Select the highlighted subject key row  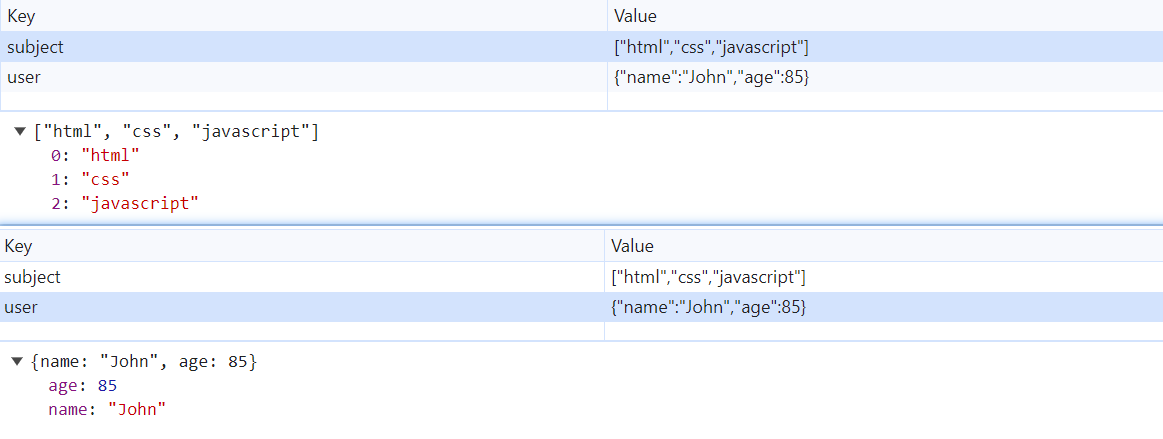35,46
